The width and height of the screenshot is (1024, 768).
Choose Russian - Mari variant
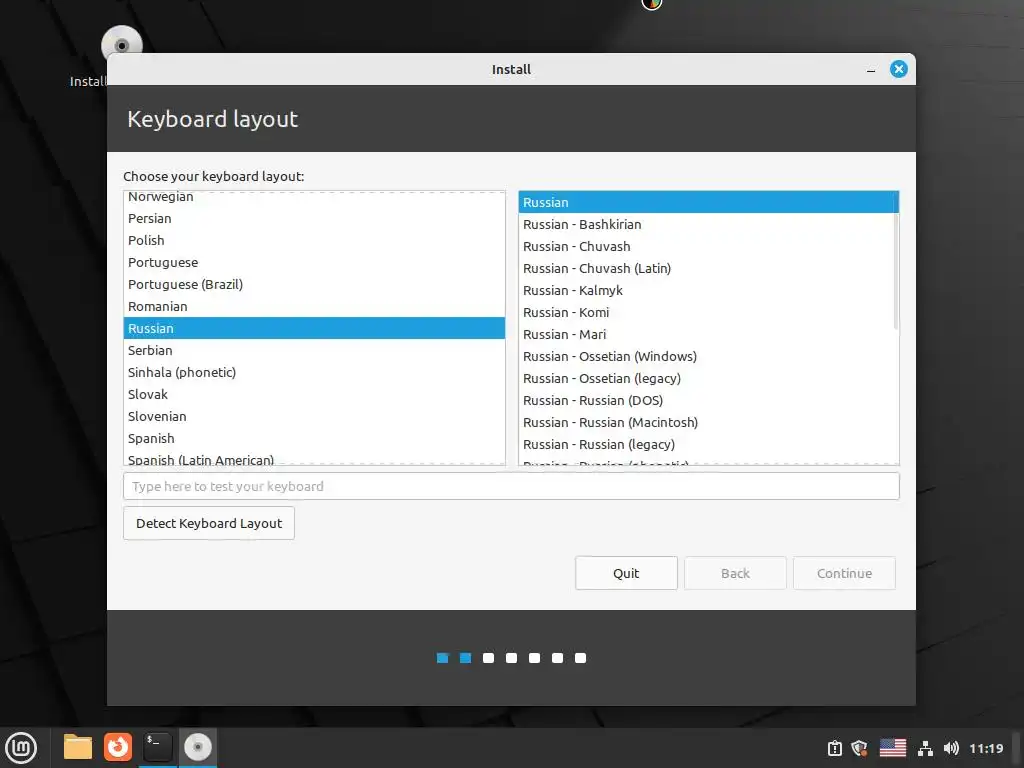(x=709, y=334)
